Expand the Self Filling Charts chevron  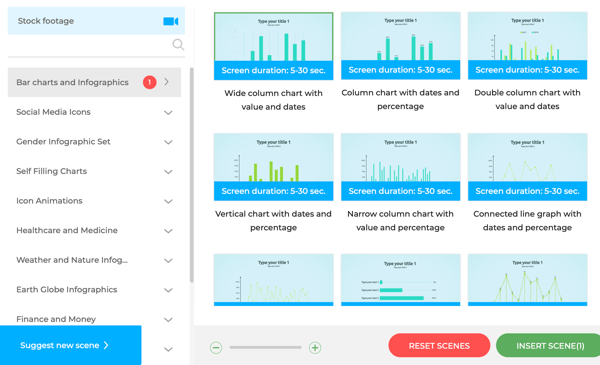pyautogui.click(x=168, y=172)
